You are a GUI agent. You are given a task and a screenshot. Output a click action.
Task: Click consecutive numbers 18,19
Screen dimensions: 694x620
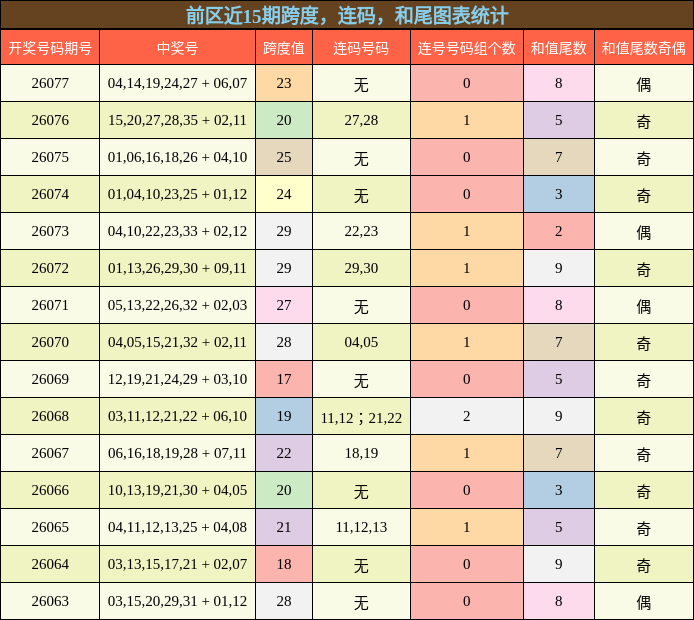pos(361,453)
